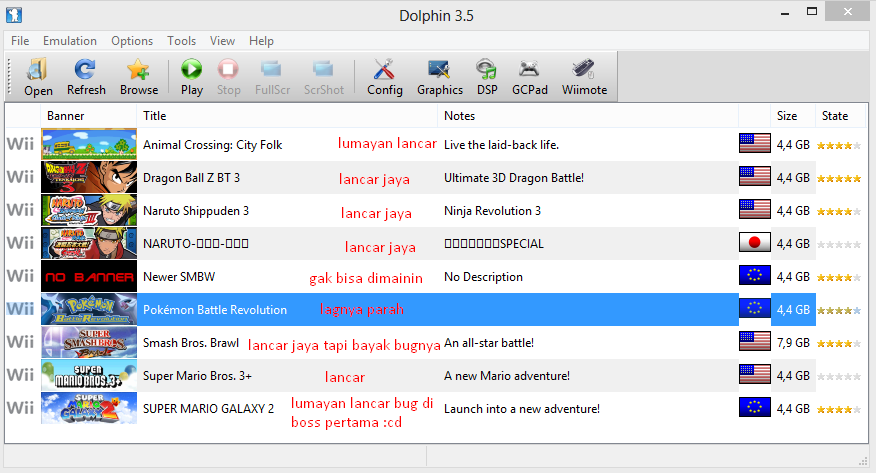Click star rating of Animal Crossing row
The image size is (876, 473).
[x=839, y=146]
